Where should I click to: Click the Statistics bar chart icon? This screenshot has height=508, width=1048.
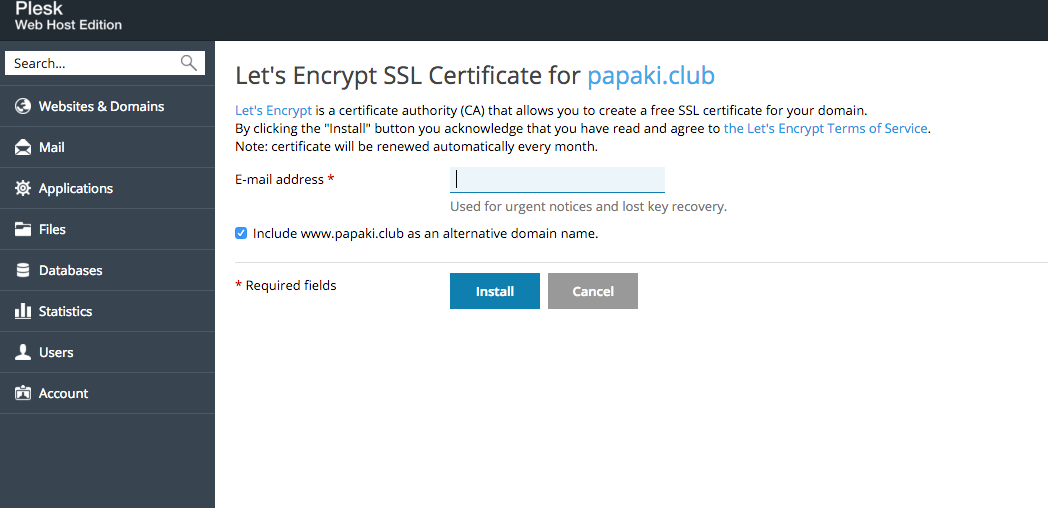(23, 311)
